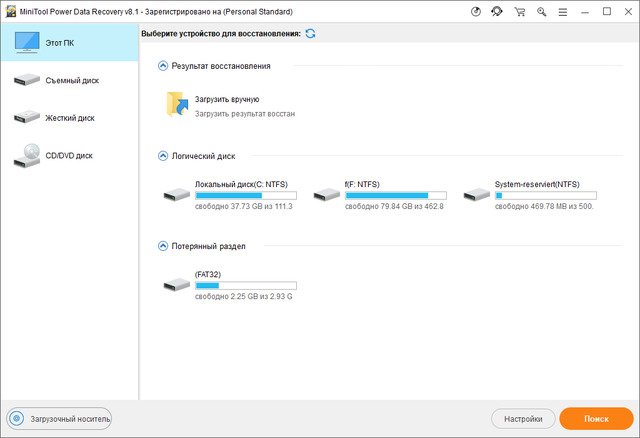This screenshot has height=438, width=640.
Task: Click the text свободно 2.25 GB из 2.93 G
Action: click(244, 297)
